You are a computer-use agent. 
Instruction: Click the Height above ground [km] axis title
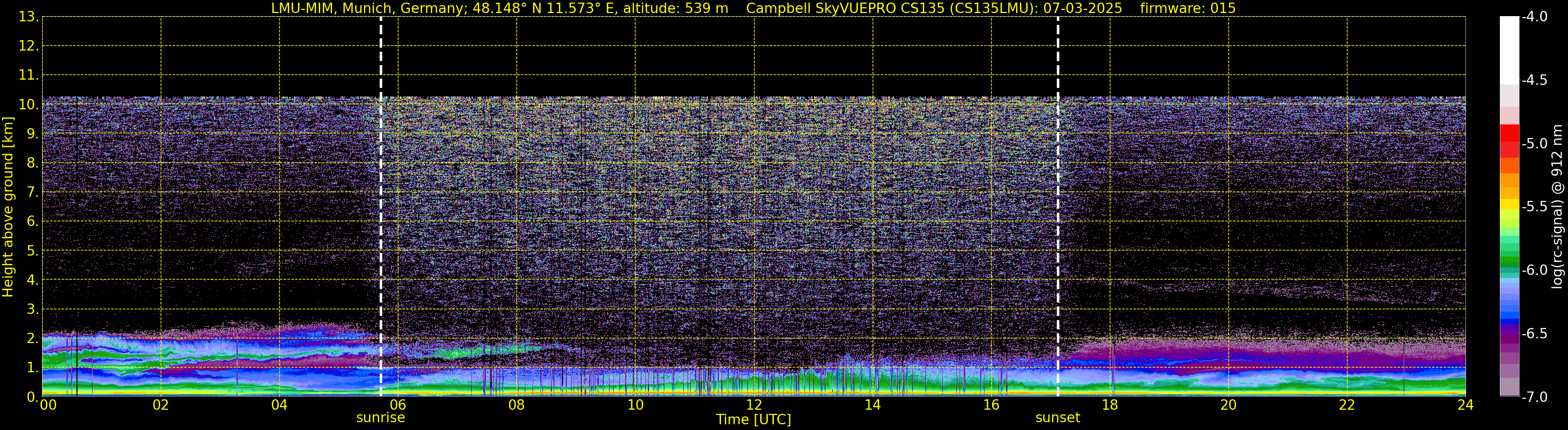coord(8,207)
